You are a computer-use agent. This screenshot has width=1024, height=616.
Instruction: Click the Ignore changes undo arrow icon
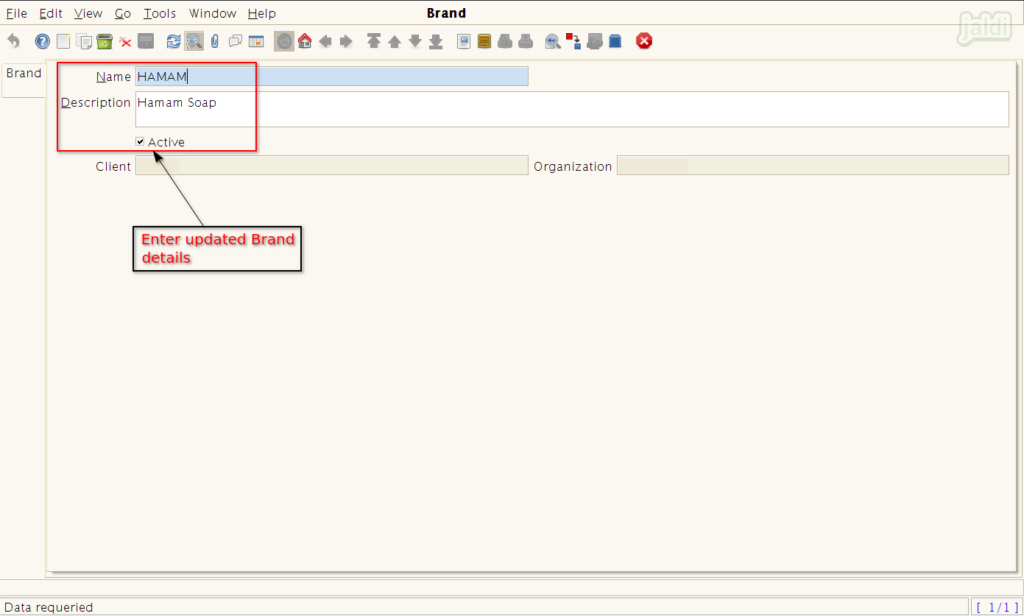pos(13,41)
